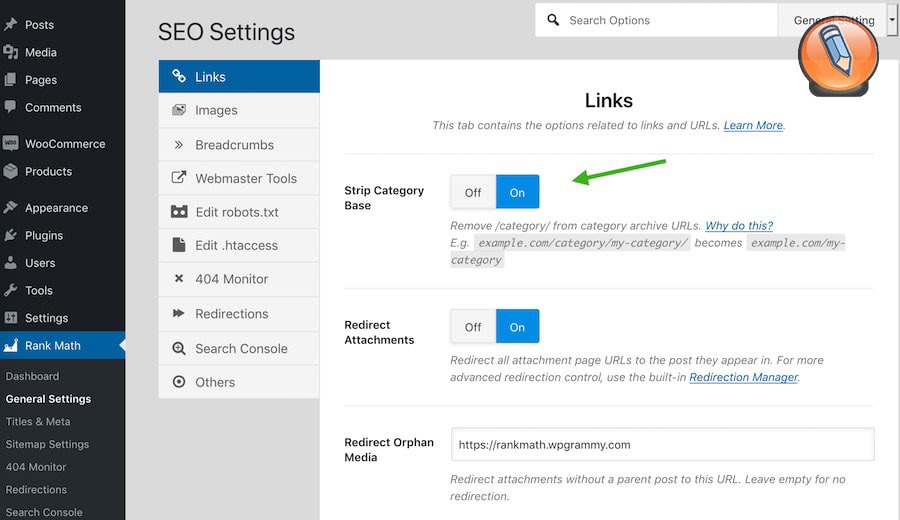This screenshot has height=520, width=900.
Task: Click the Links heading text
Action: point(608,100)
